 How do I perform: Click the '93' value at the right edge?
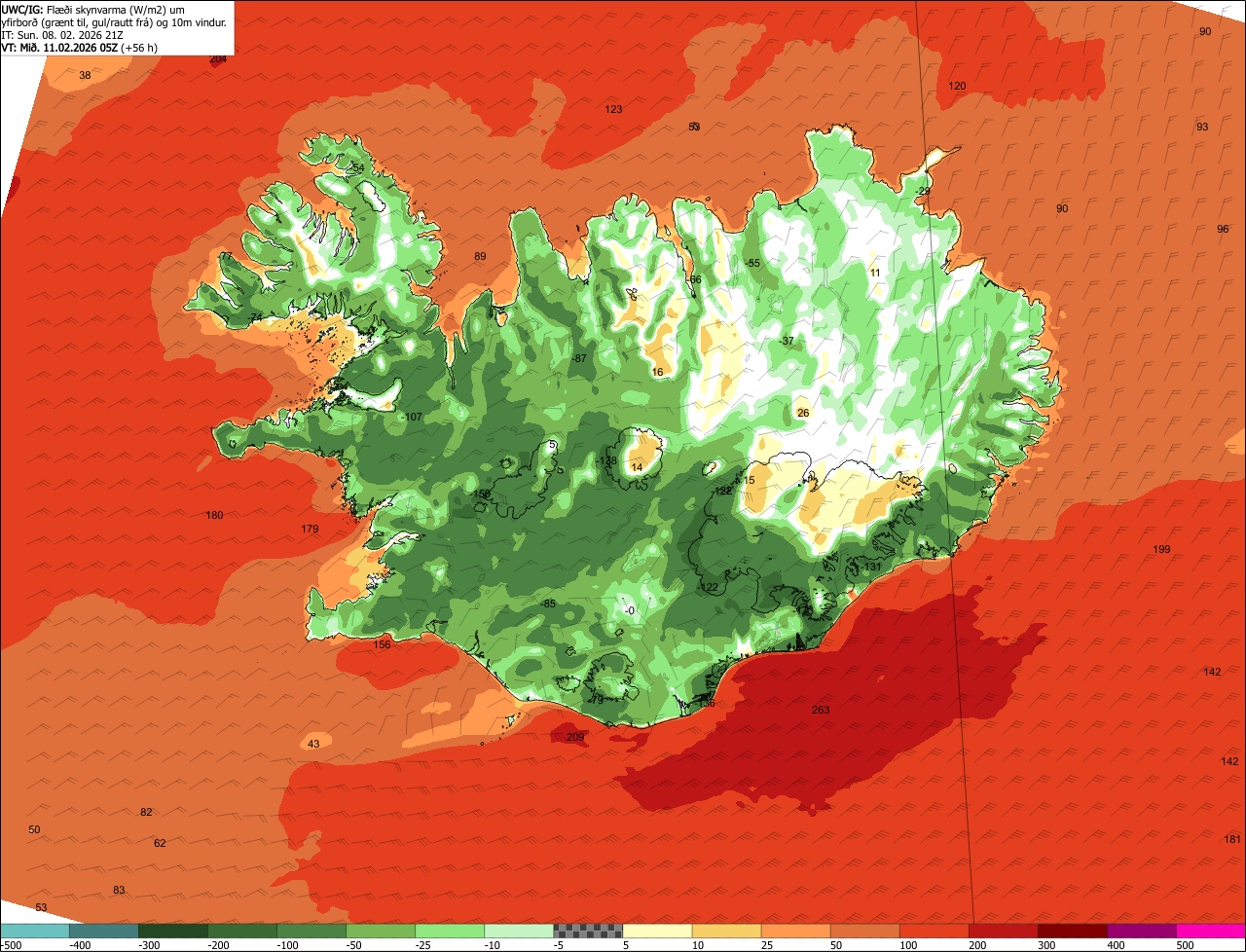click(1202, 127)
